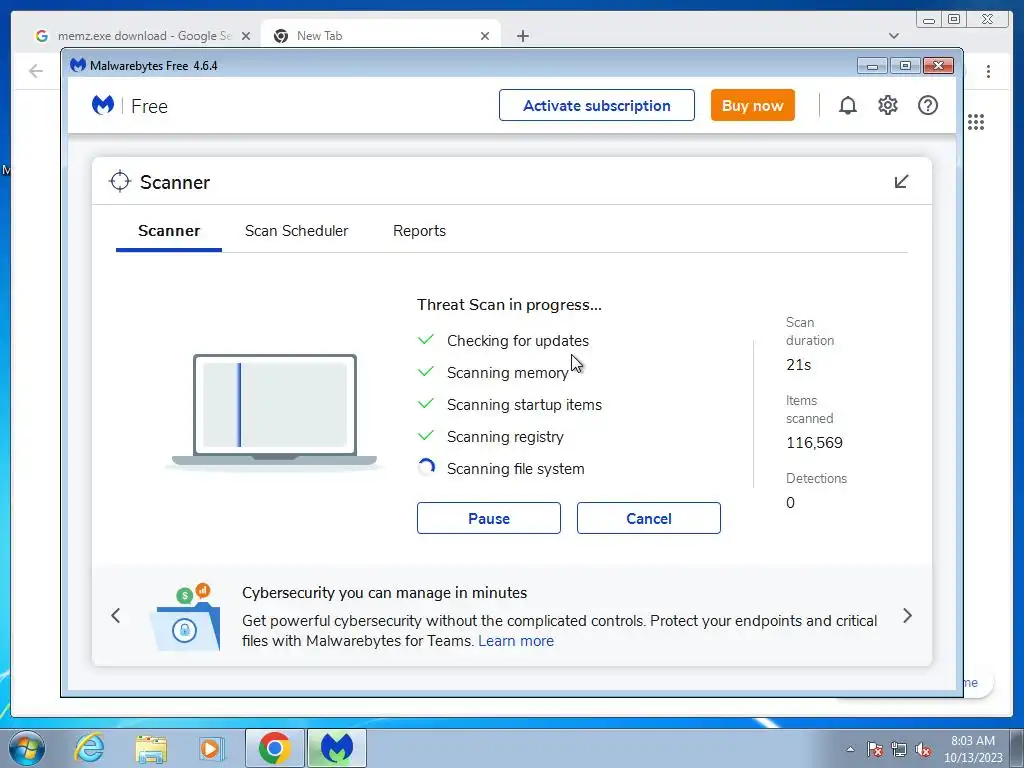
Task: Open Malwarebytes settings gear
Action: point(888,105)
